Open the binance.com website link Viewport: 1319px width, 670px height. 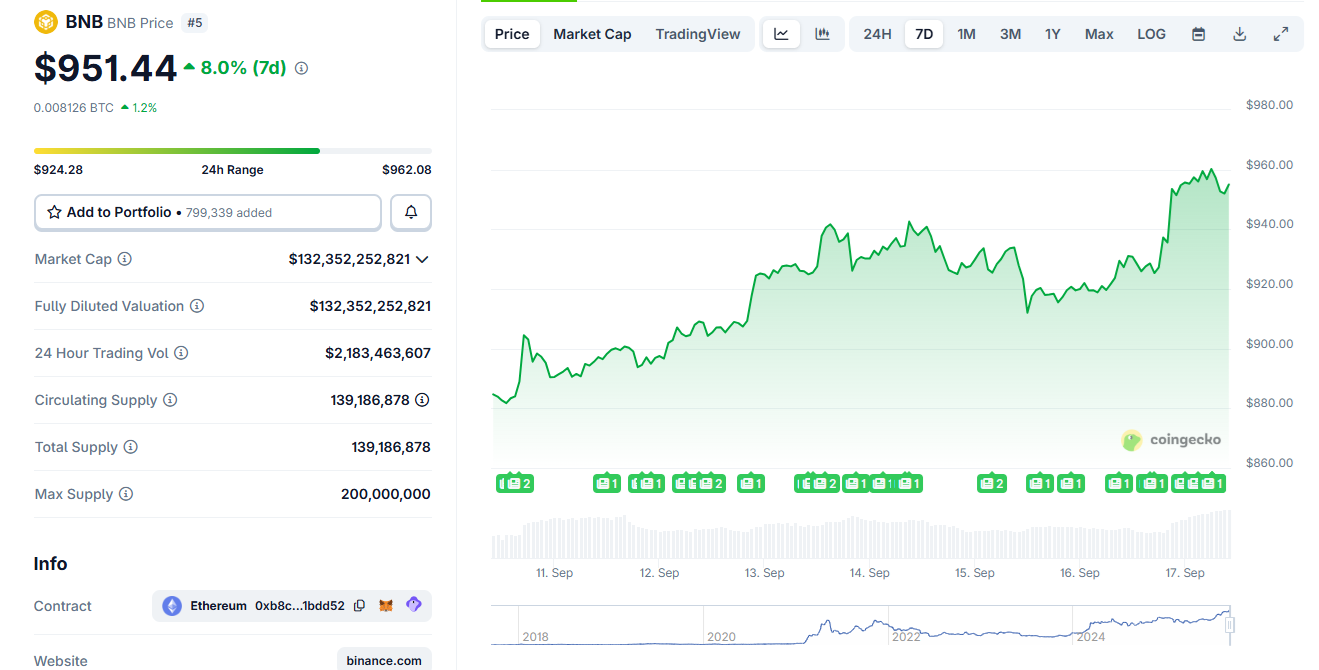pos(384,660)
